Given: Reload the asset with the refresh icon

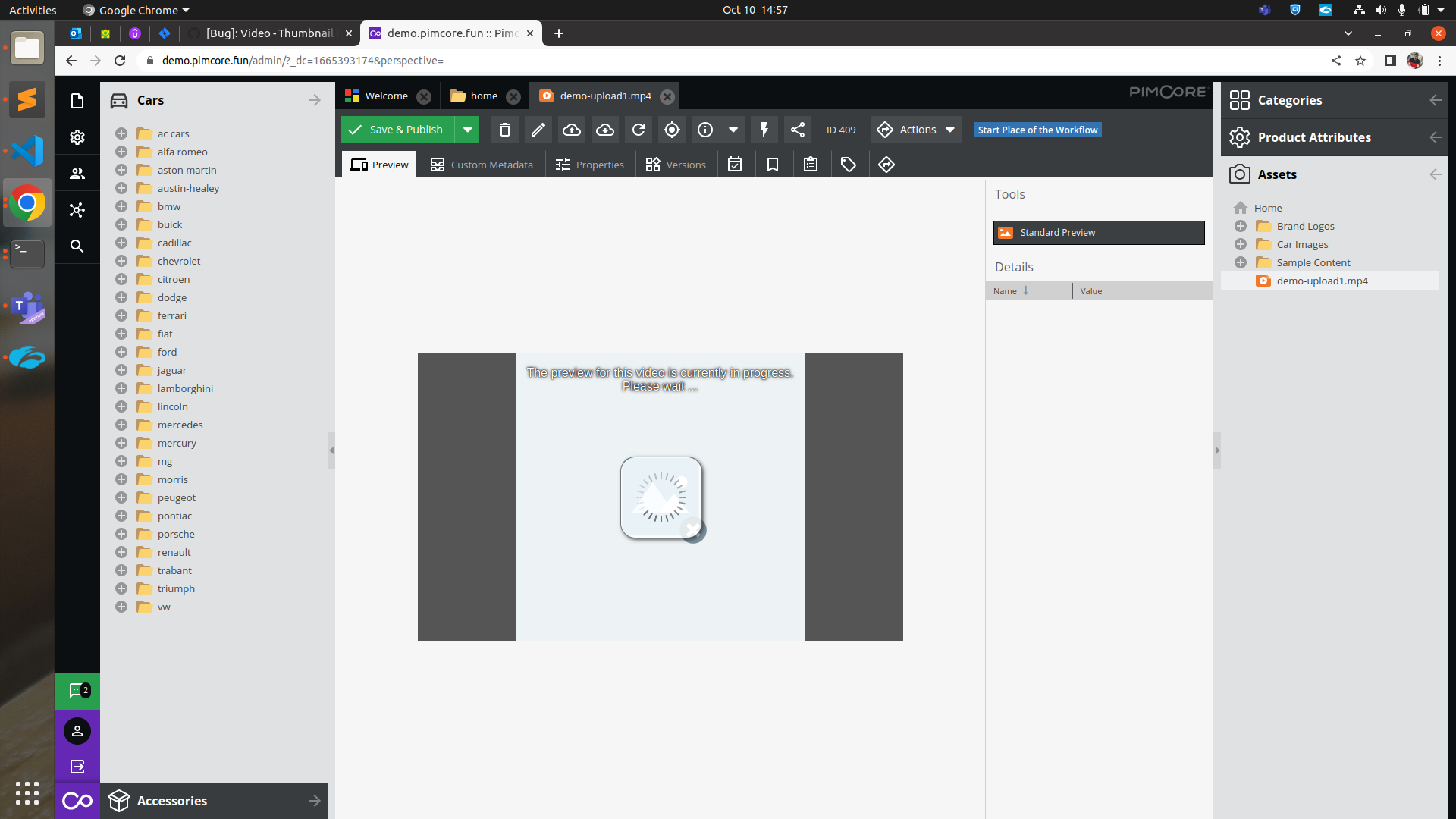Looking at the screenshot, I should click(638, 130).
